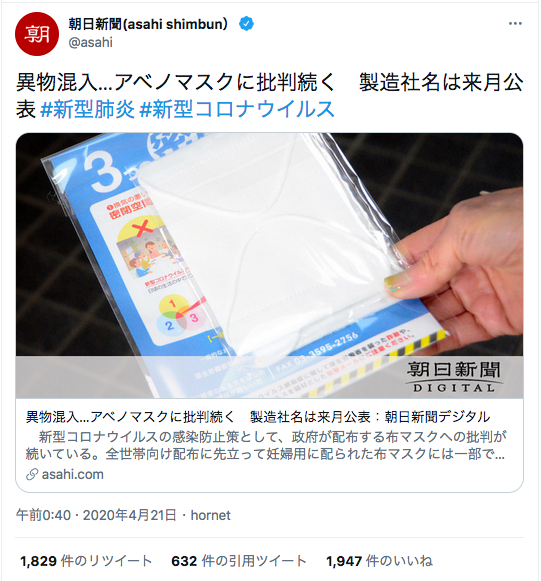This screenshot has height=581, width=541.
Task: Open hashtag #新型コロナウイルス
Action: point(237,109)
